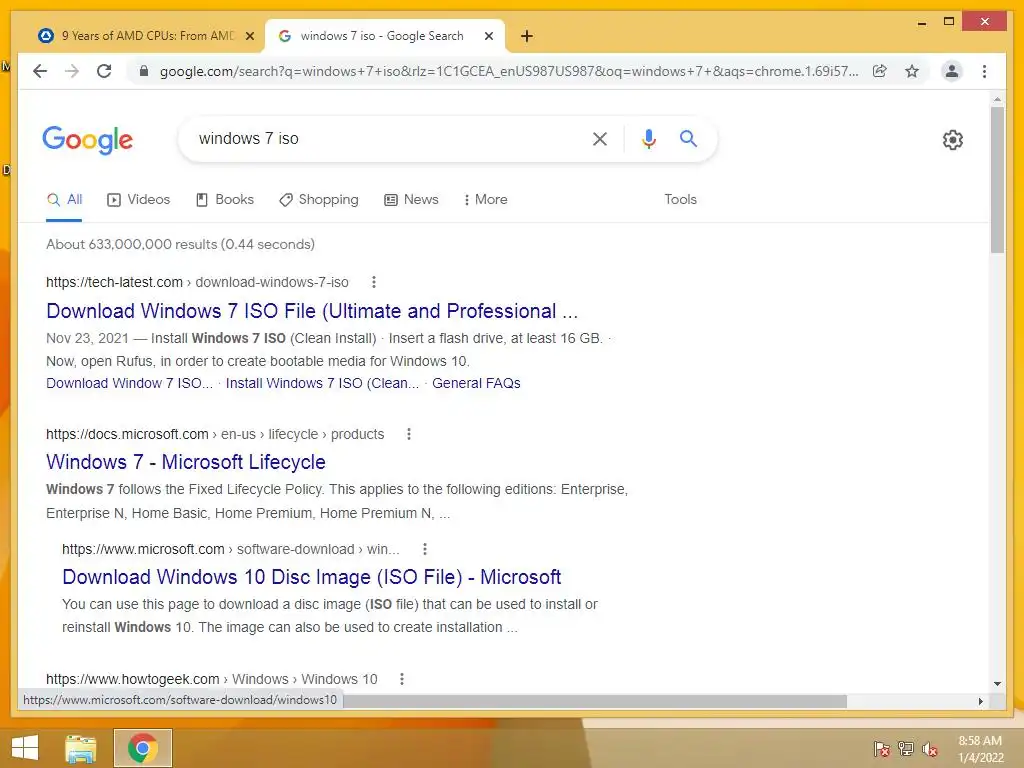The image size is (1024, 768).
Task: Click the scroll up arrow
Action: (x=997, y=99)
